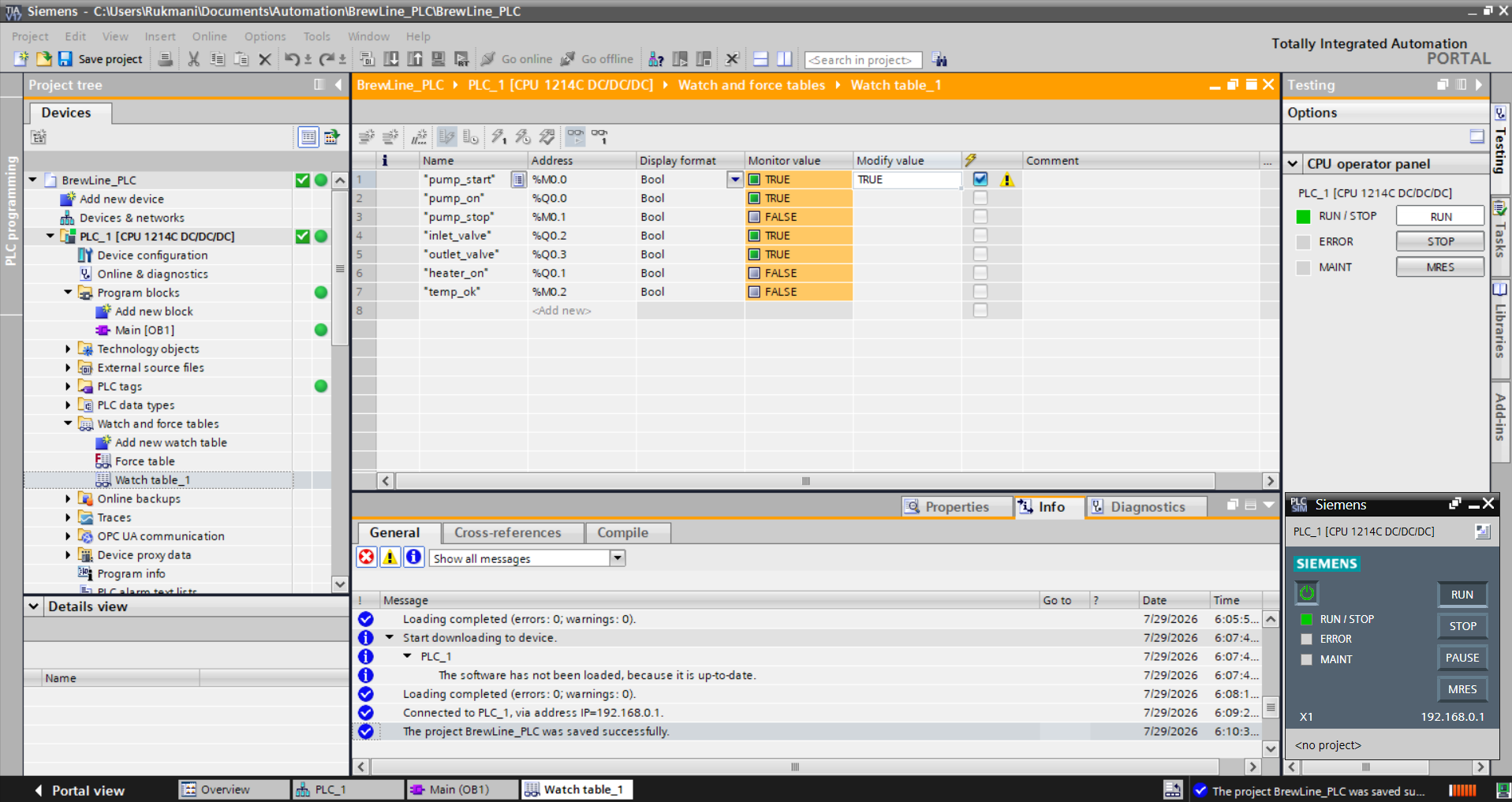Click STOP on the PLCSIM window
Screen dimensions: 1512x802
1462,626
